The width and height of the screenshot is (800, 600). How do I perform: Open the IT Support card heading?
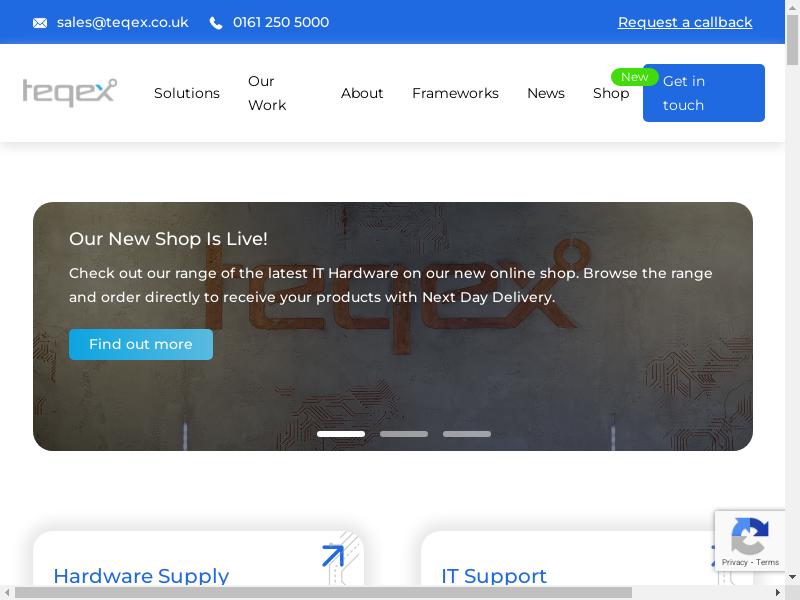pos(494,576)
